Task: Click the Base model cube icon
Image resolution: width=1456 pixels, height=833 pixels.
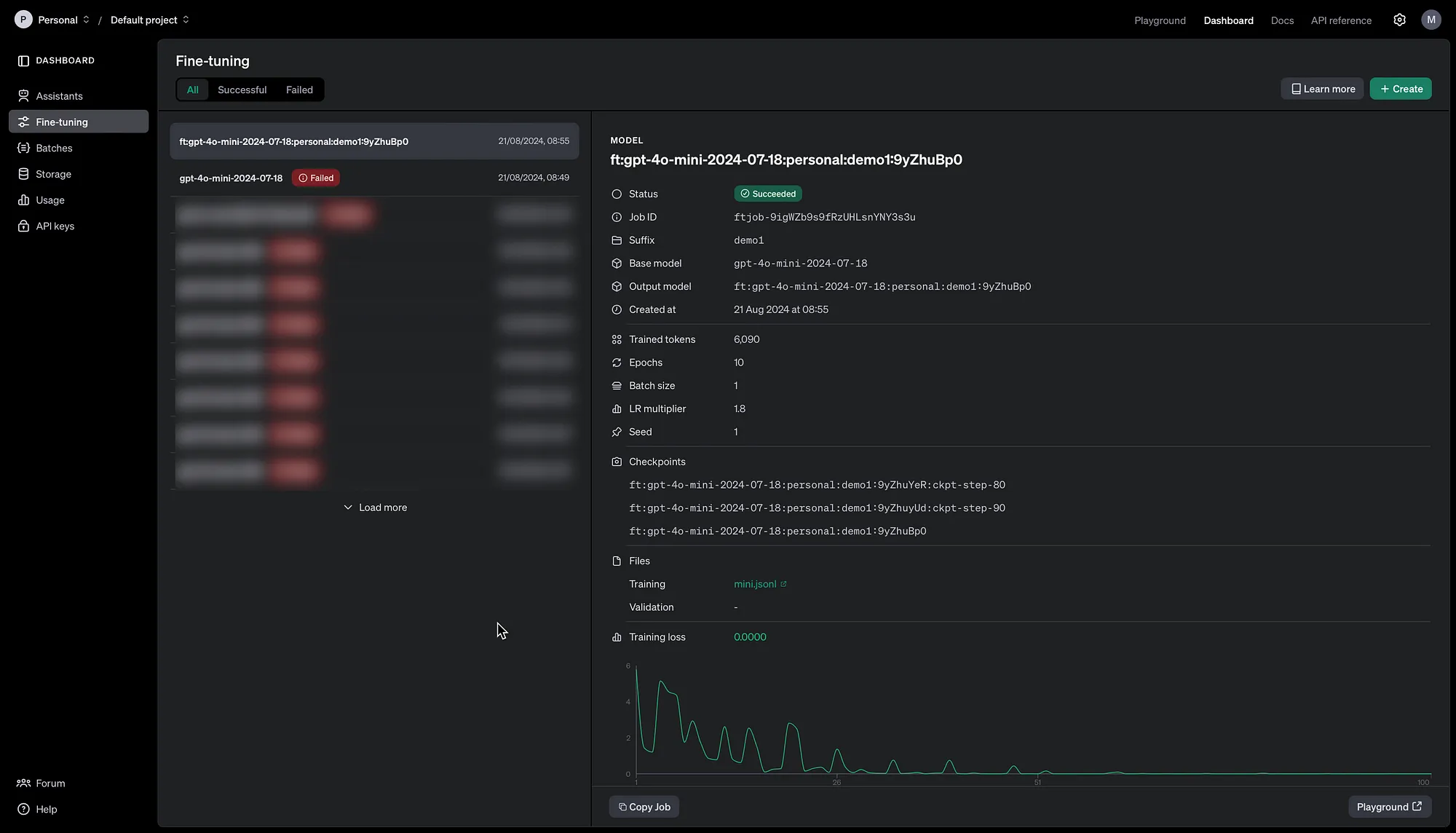Action: 617,264
